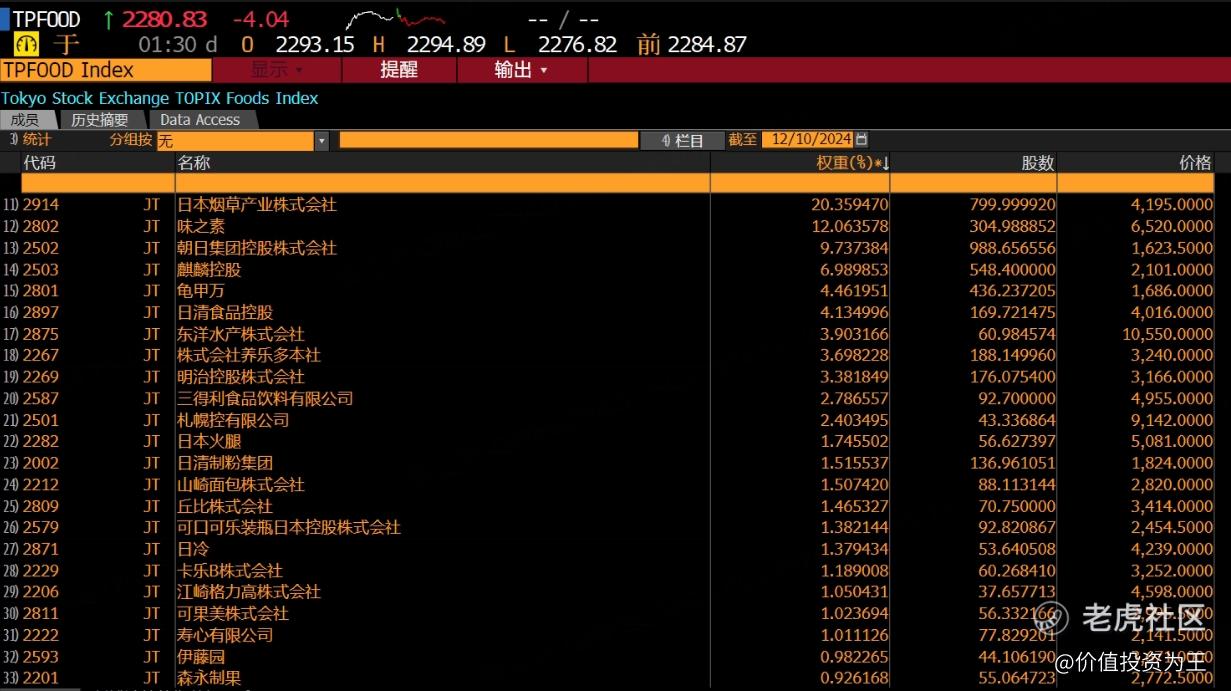Expand the greyed 显示 menu

[277, 70]
